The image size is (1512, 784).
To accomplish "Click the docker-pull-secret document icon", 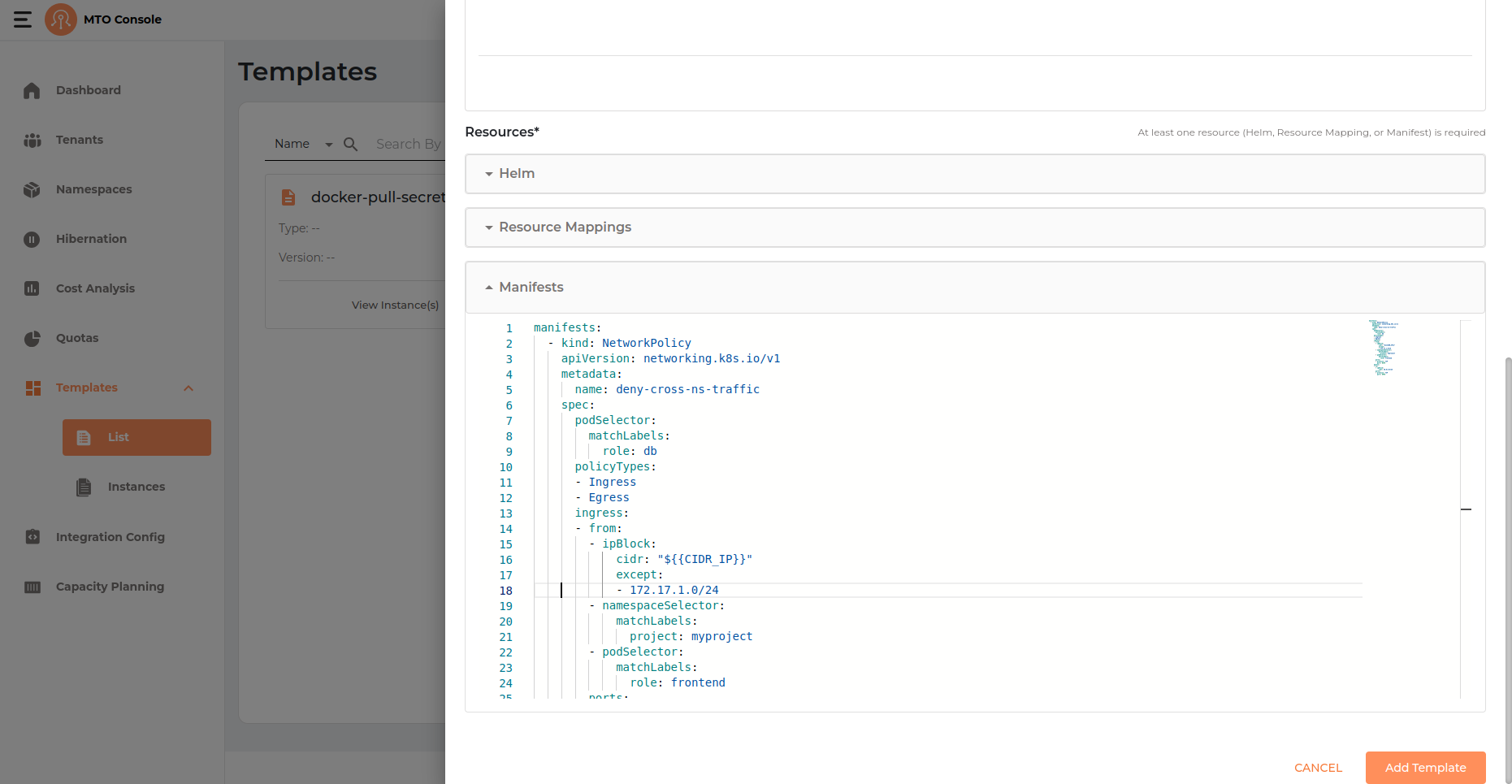I will [288, 197].
